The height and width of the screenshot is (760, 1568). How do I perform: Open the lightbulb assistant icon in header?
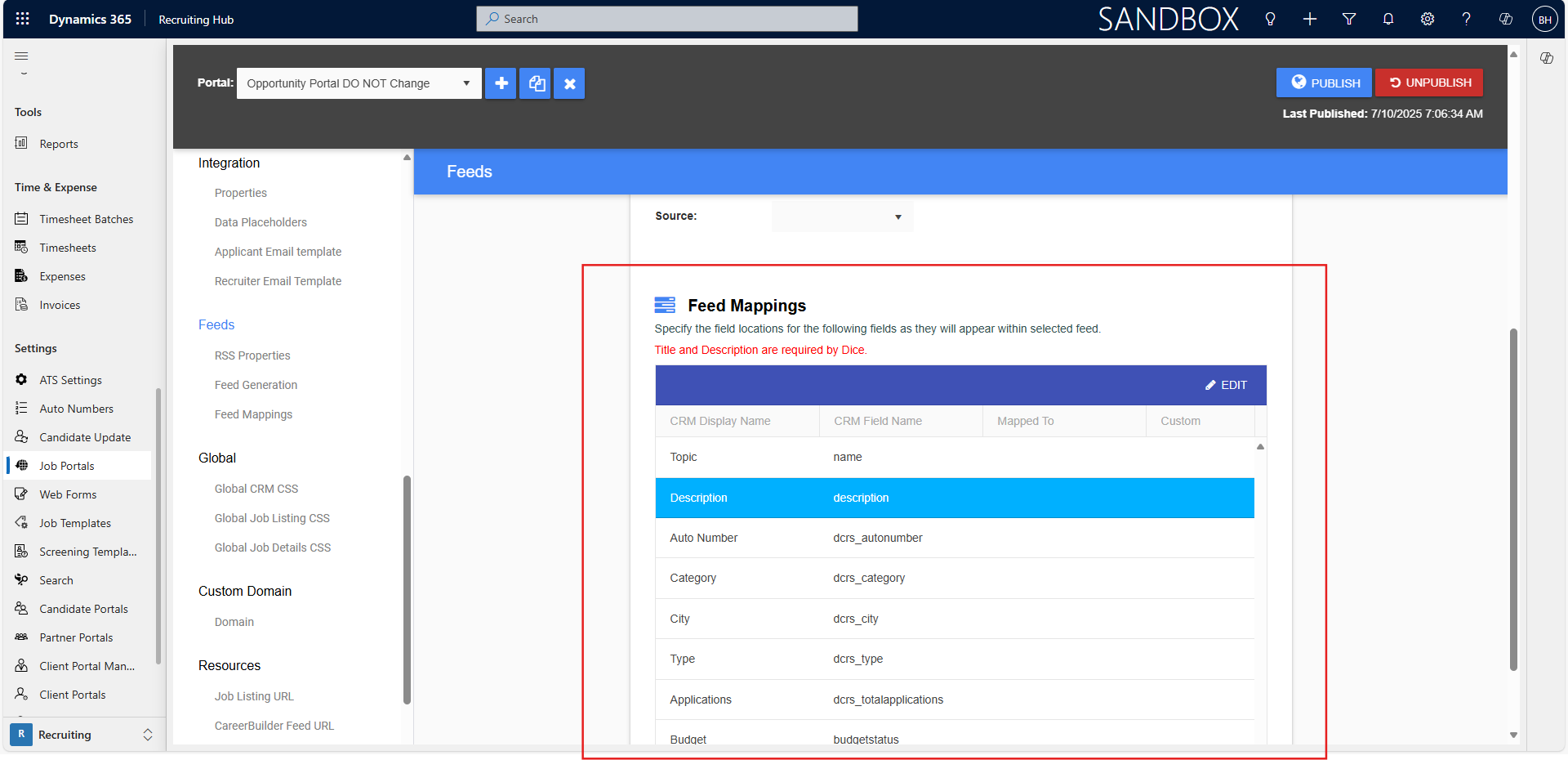[x=1270, y=19]
